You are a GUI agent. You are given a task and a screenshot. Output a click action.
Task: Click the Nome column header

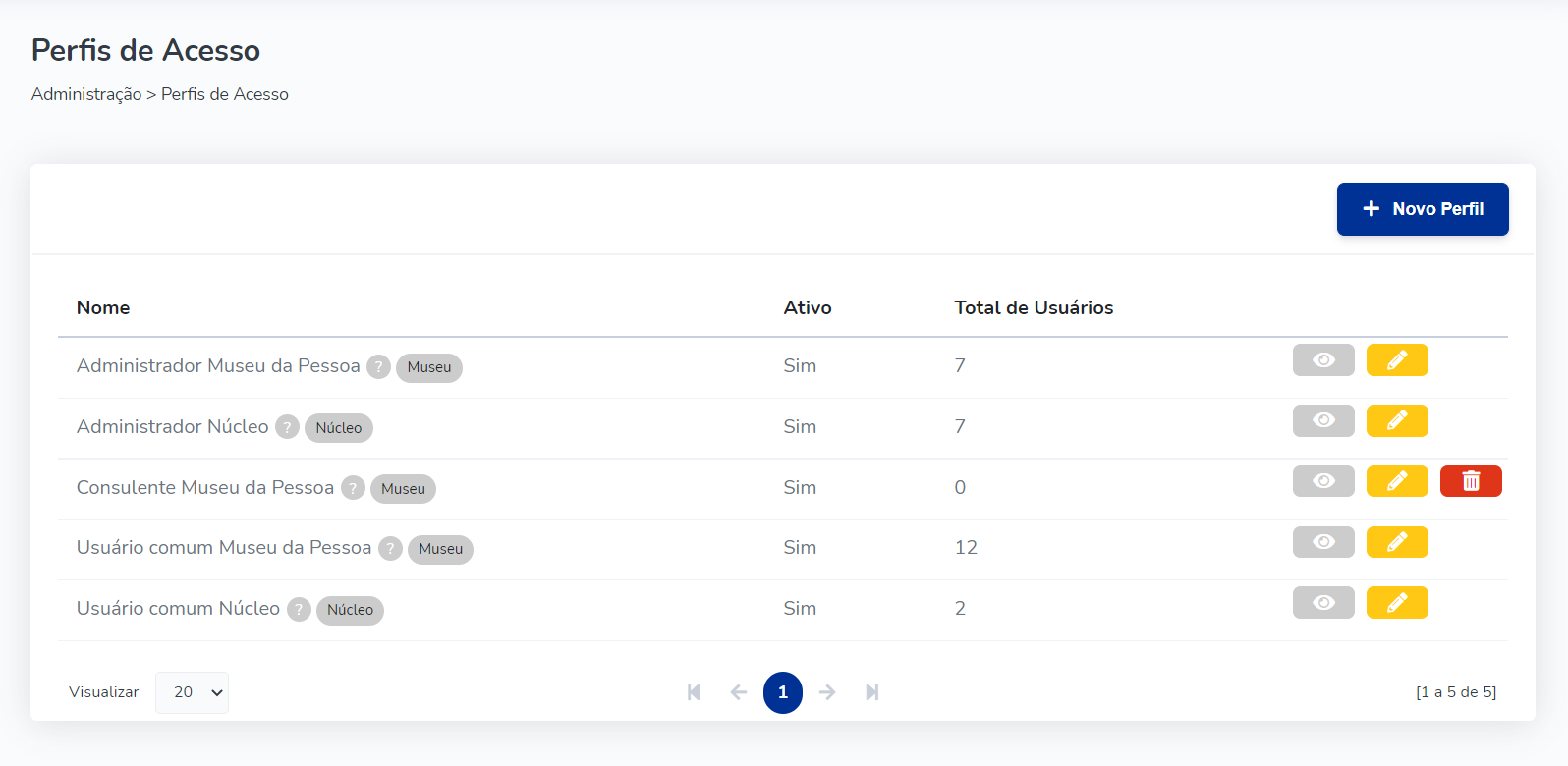[x=103, y=307]
